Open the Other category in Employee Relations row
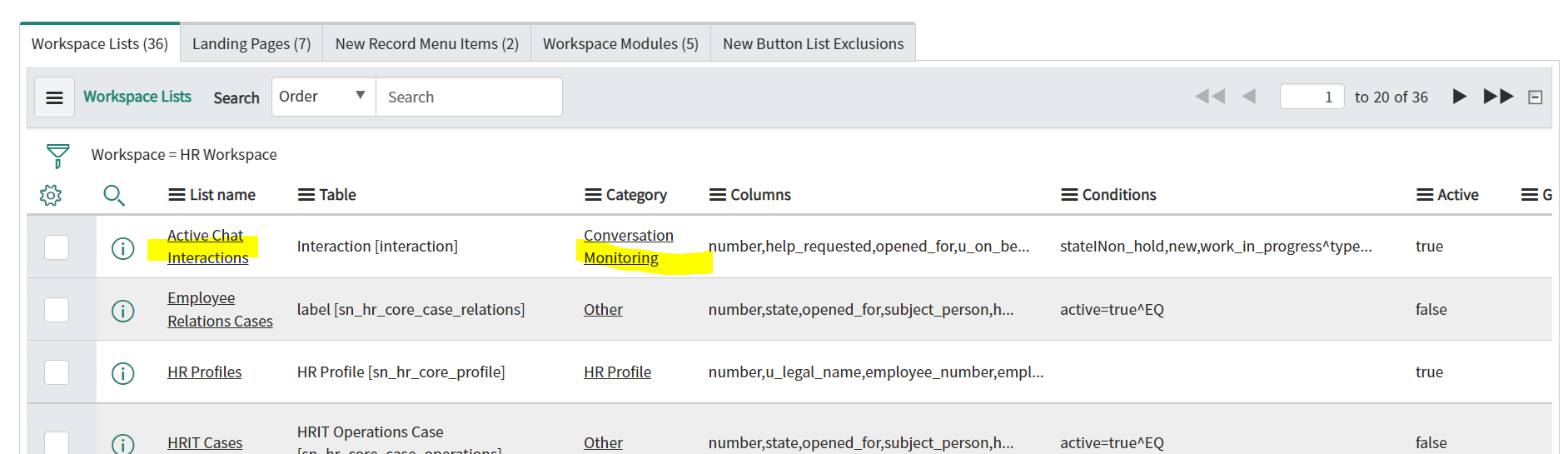The image size is (1568, 454). (x=603, y=310)
